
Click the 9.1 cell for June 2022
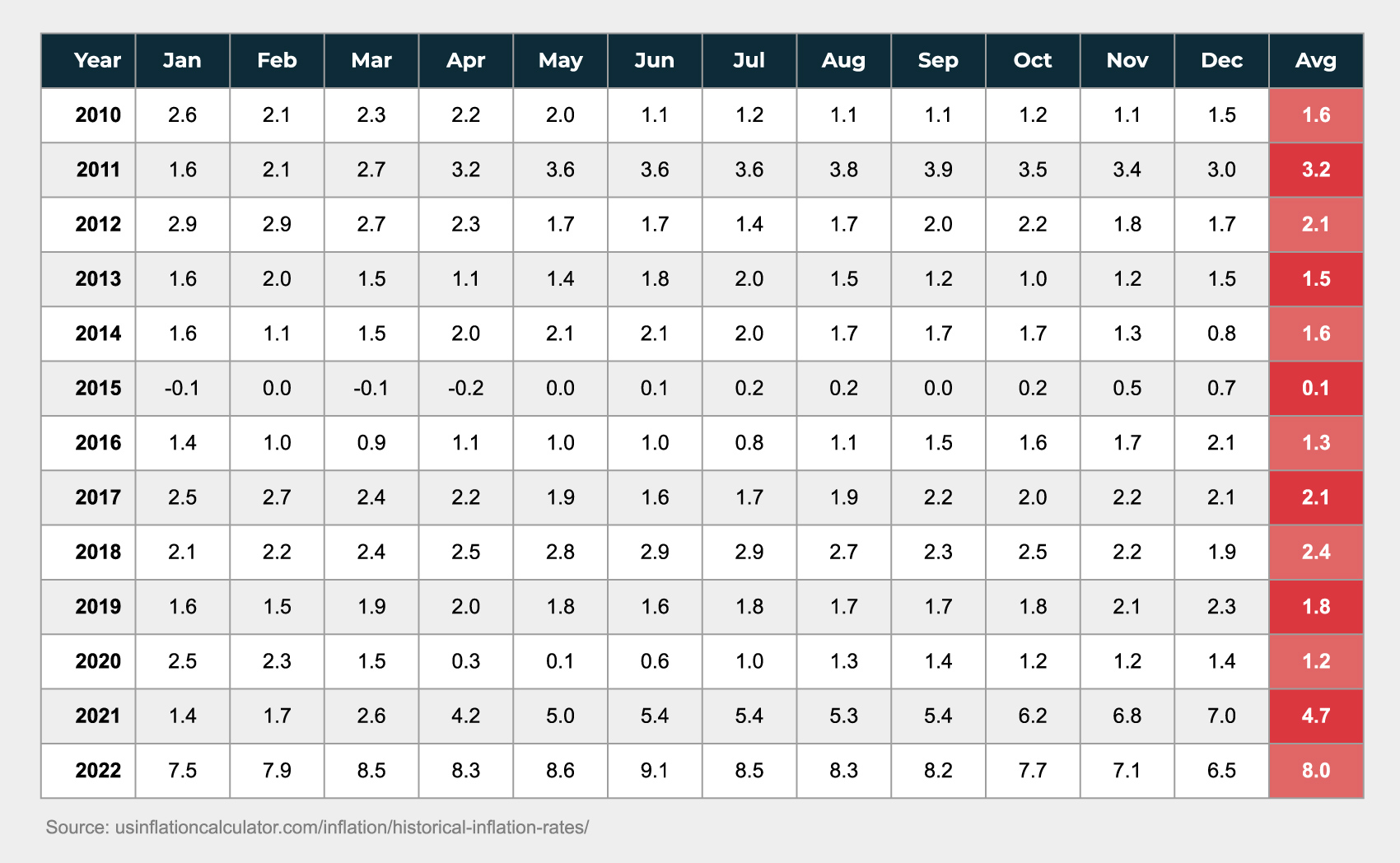[x=655, y=770]
